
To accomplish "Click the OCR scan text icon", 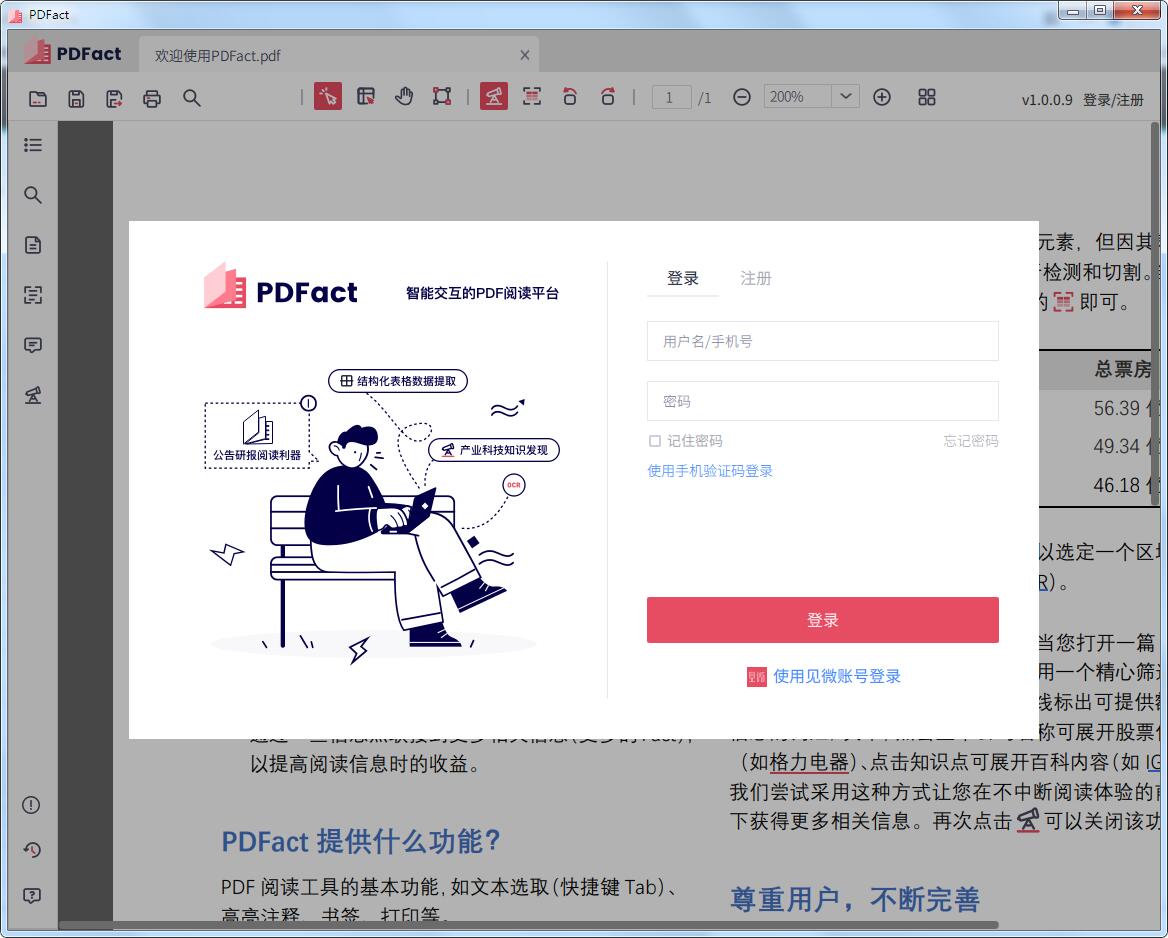I will point(532,96).
